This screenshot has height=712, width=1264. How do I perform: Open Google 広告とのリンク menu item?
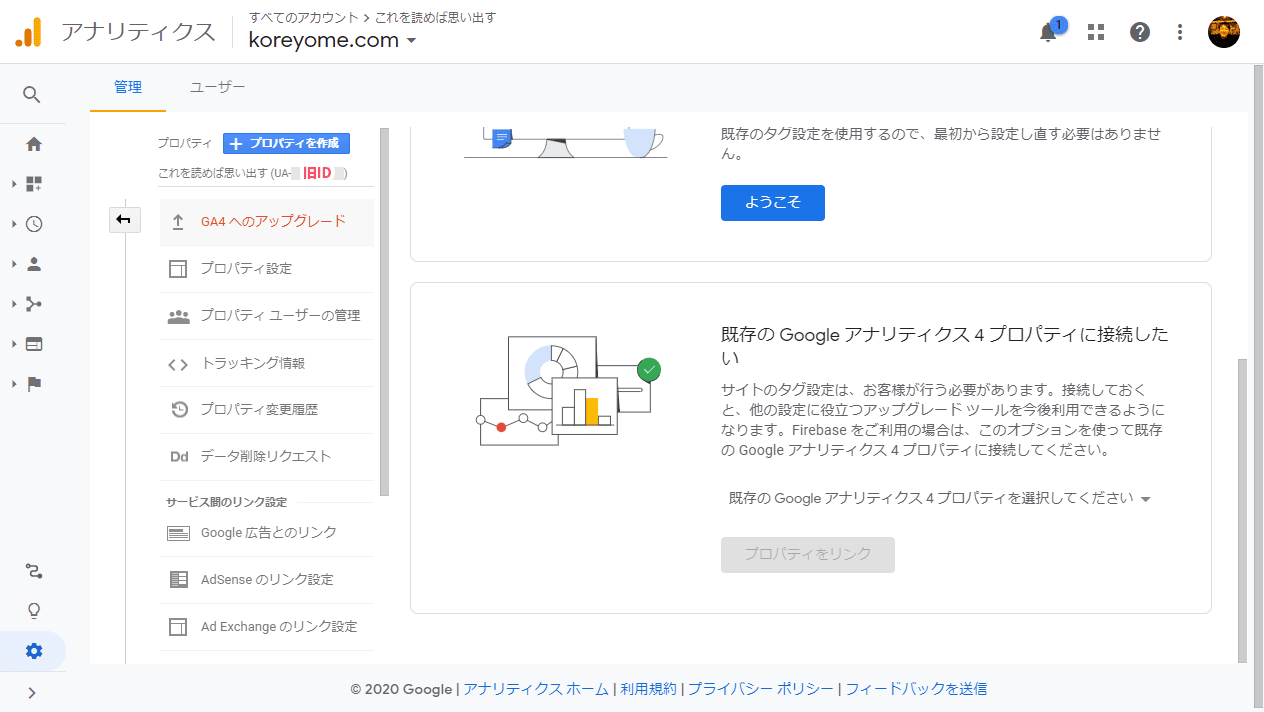pos(267,533)
